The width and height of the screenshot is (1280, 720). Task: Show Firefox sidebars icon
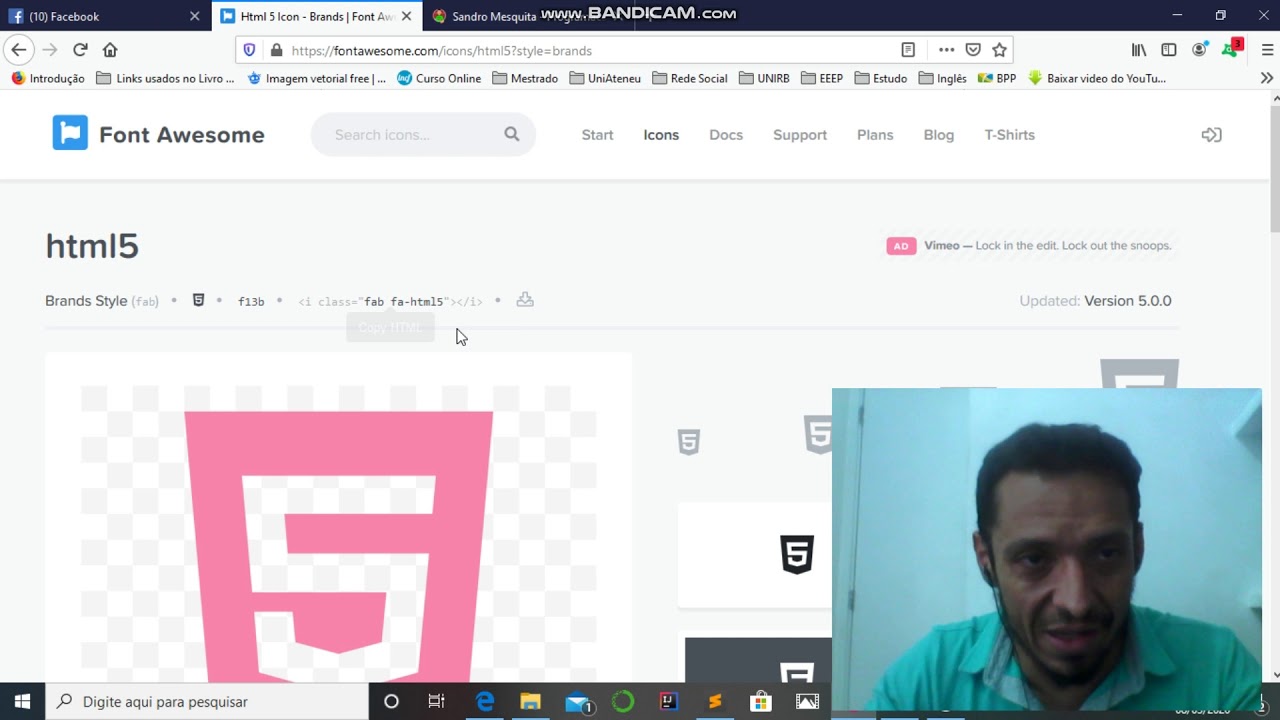(1168, 50)
